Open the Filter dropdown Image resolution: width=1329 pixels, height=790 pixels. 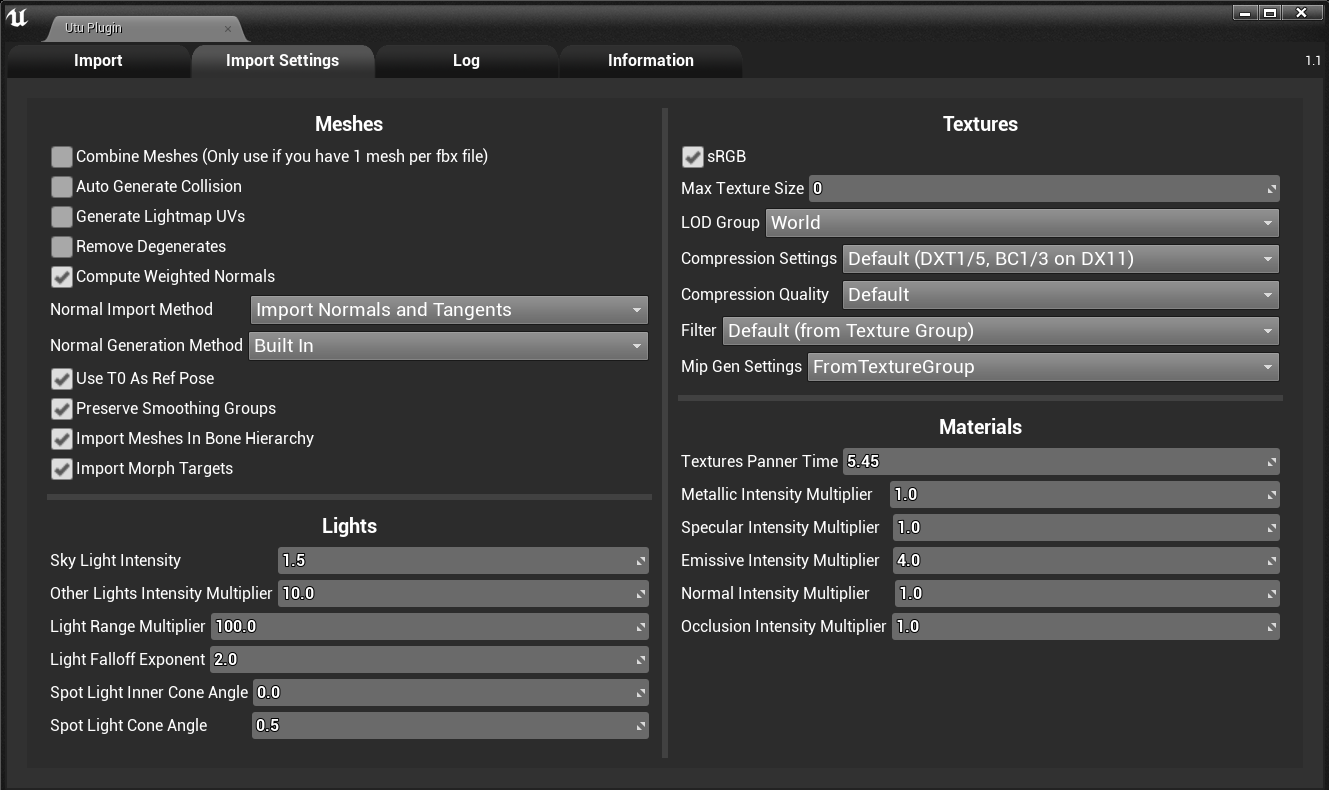click(1267, 331)
